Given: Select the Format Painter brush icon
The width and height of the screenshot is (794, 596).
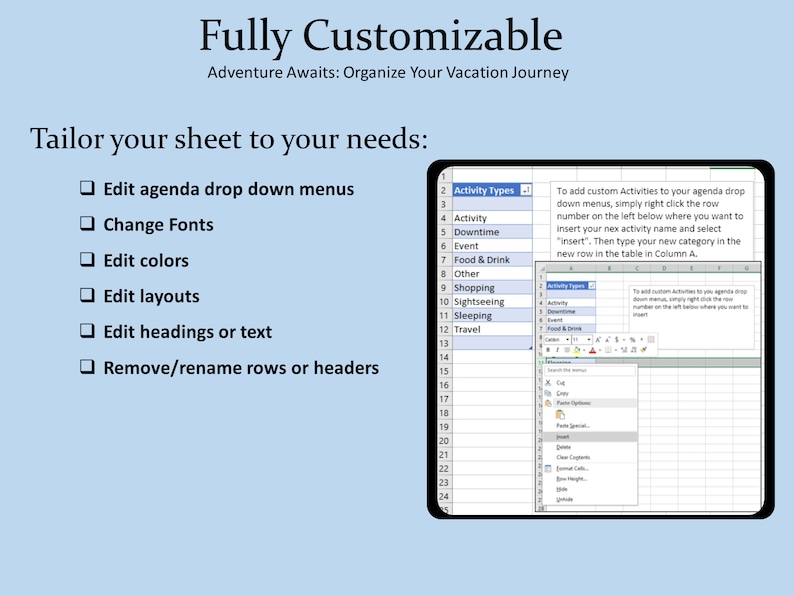Looking at the screenshot, I should point(644,349).
